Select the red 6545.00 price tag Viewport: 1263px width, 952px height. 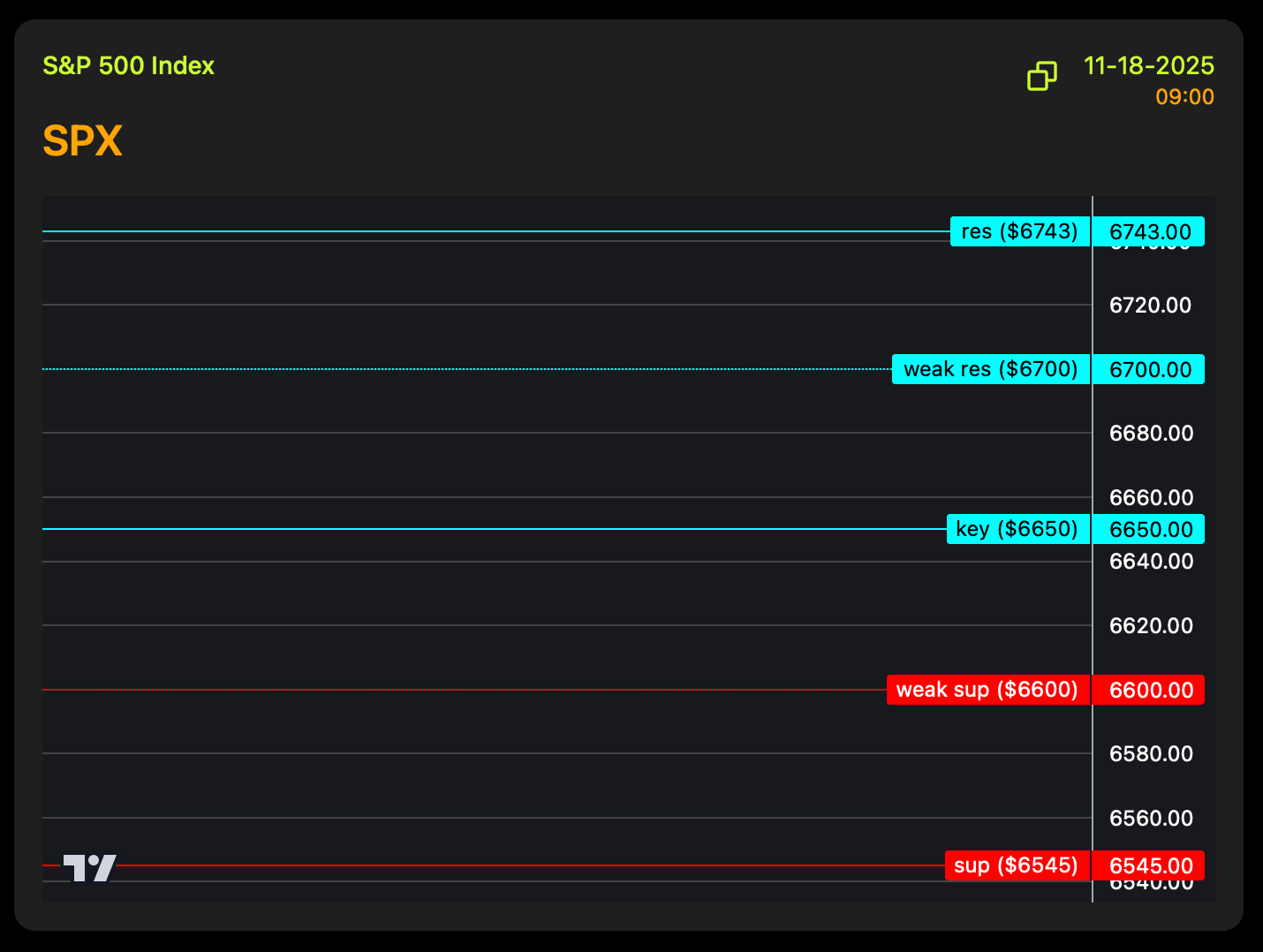(1149, 865)
